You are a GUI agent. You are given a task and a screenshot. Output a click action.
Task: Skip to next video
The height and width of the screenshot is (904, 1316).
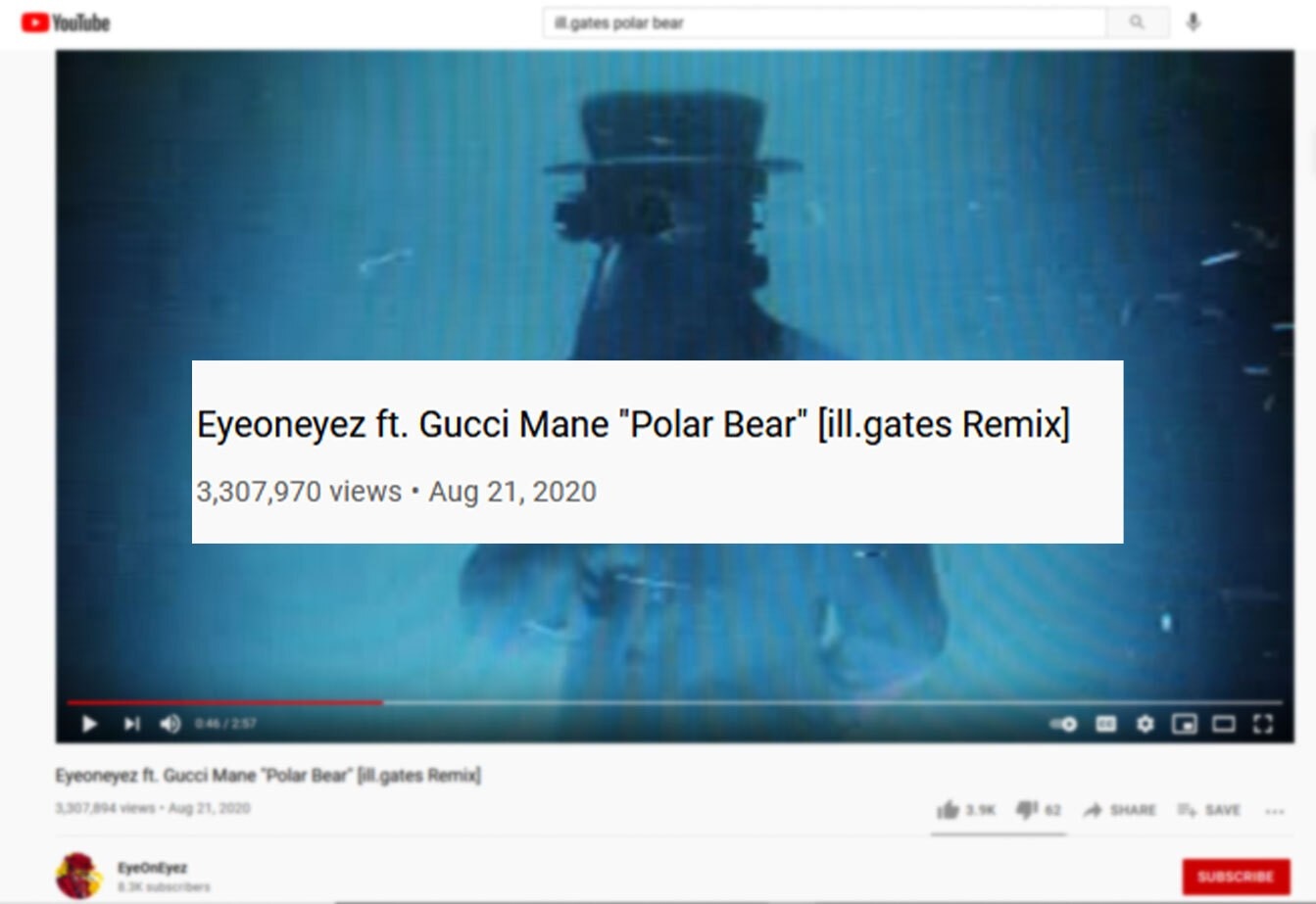131,724
